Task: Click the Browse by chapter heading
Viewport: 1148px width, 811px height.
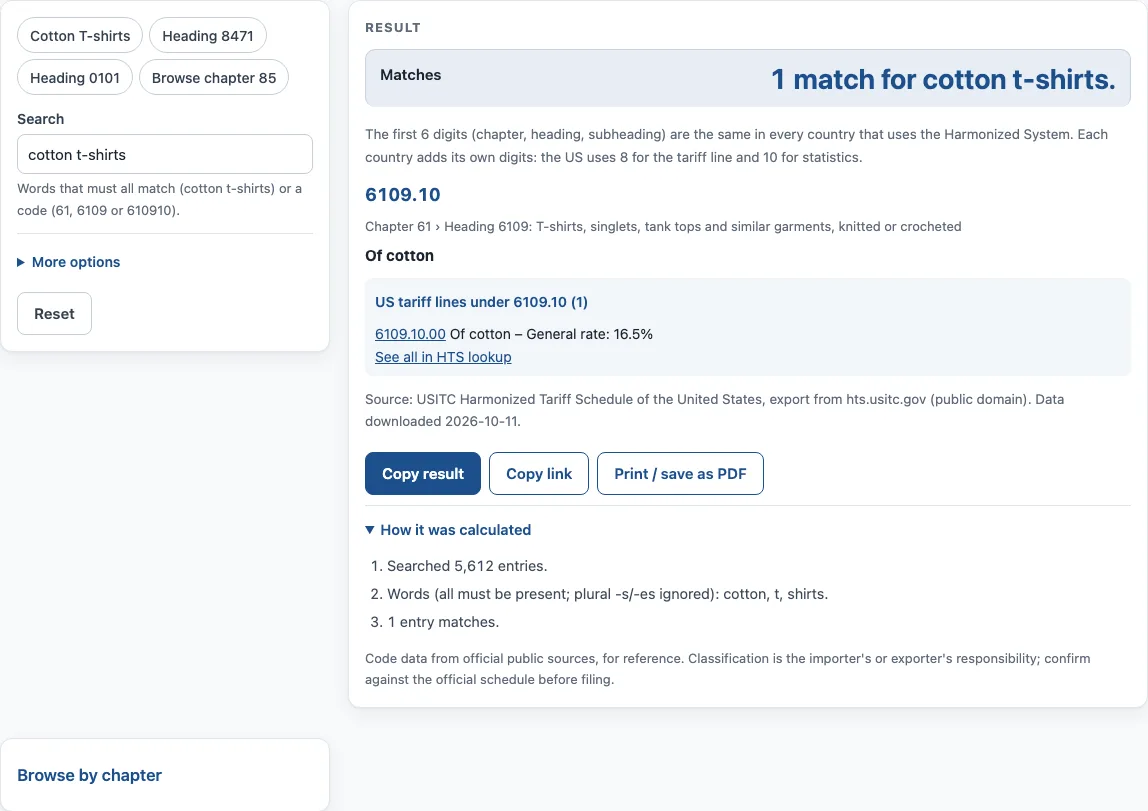Action: click(89, 775)
